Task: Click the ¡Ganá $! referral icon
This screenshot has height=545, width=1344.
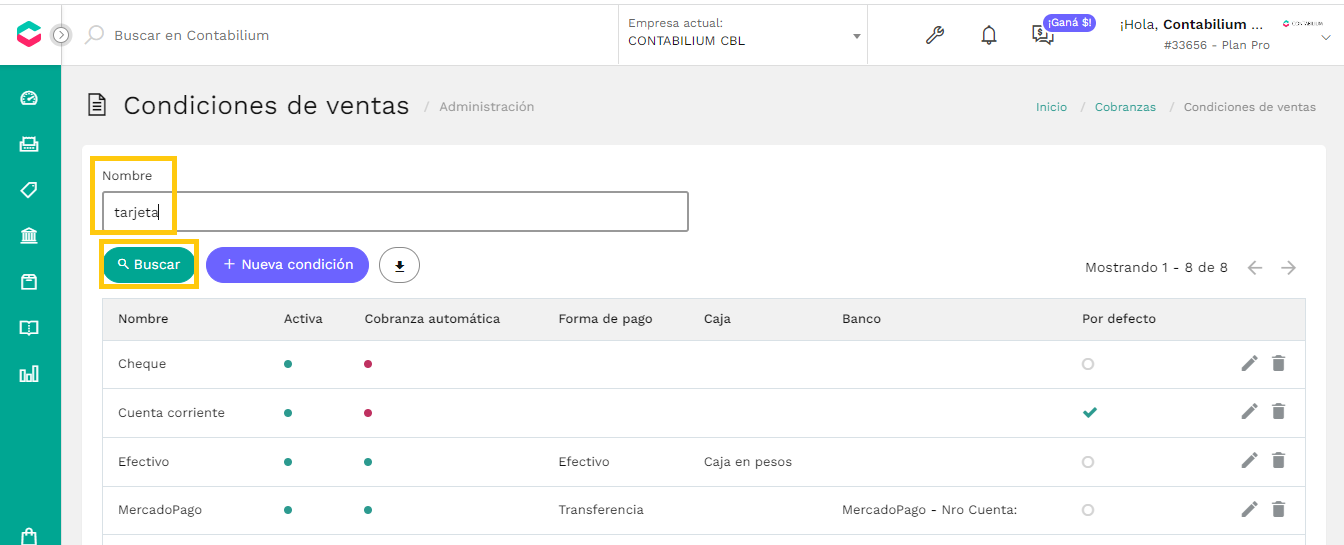Action: [1043, 35]
